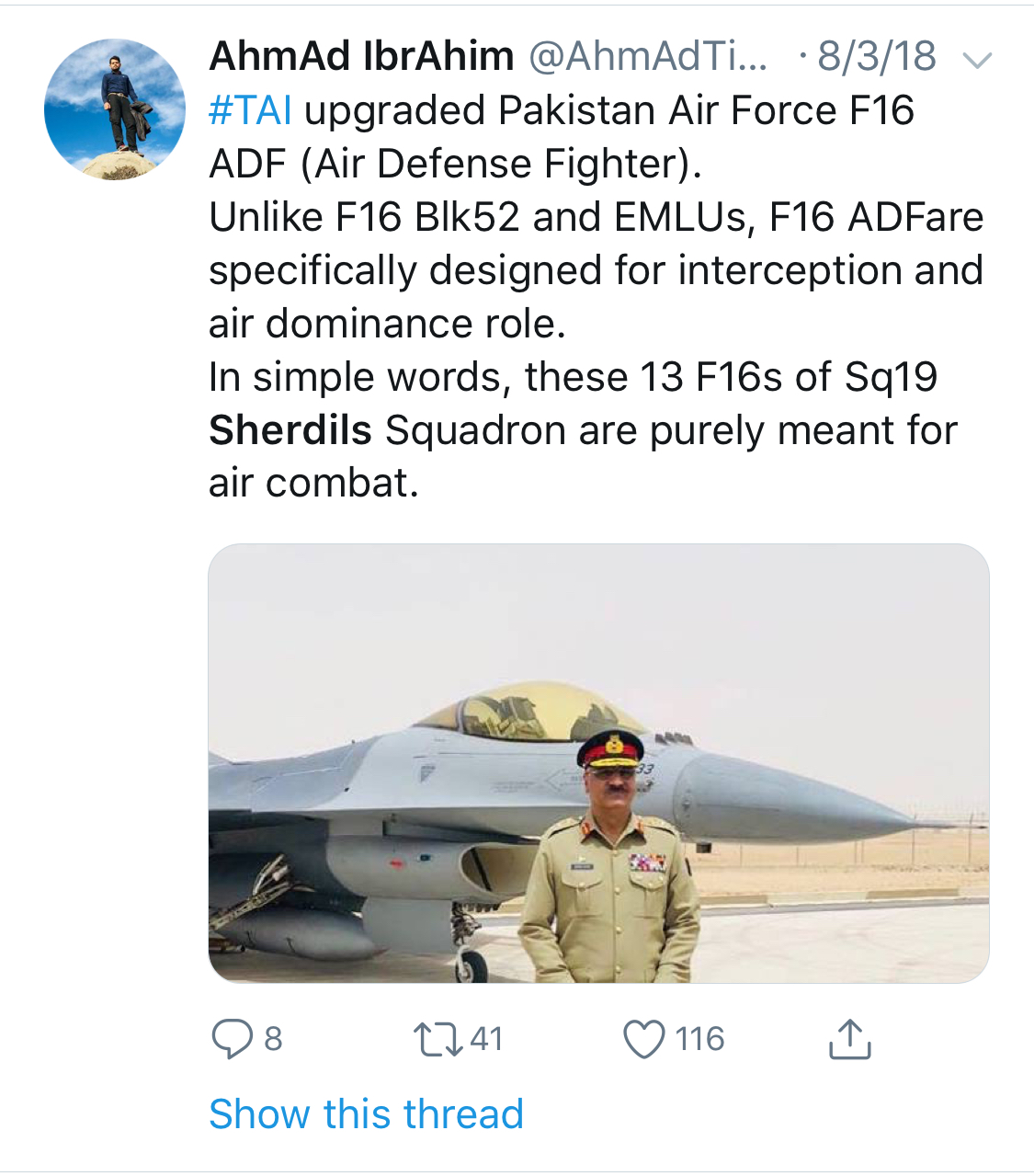Click the officer's cap in the photo
Screen dimensions: 1034x1176
coord(609,748)
